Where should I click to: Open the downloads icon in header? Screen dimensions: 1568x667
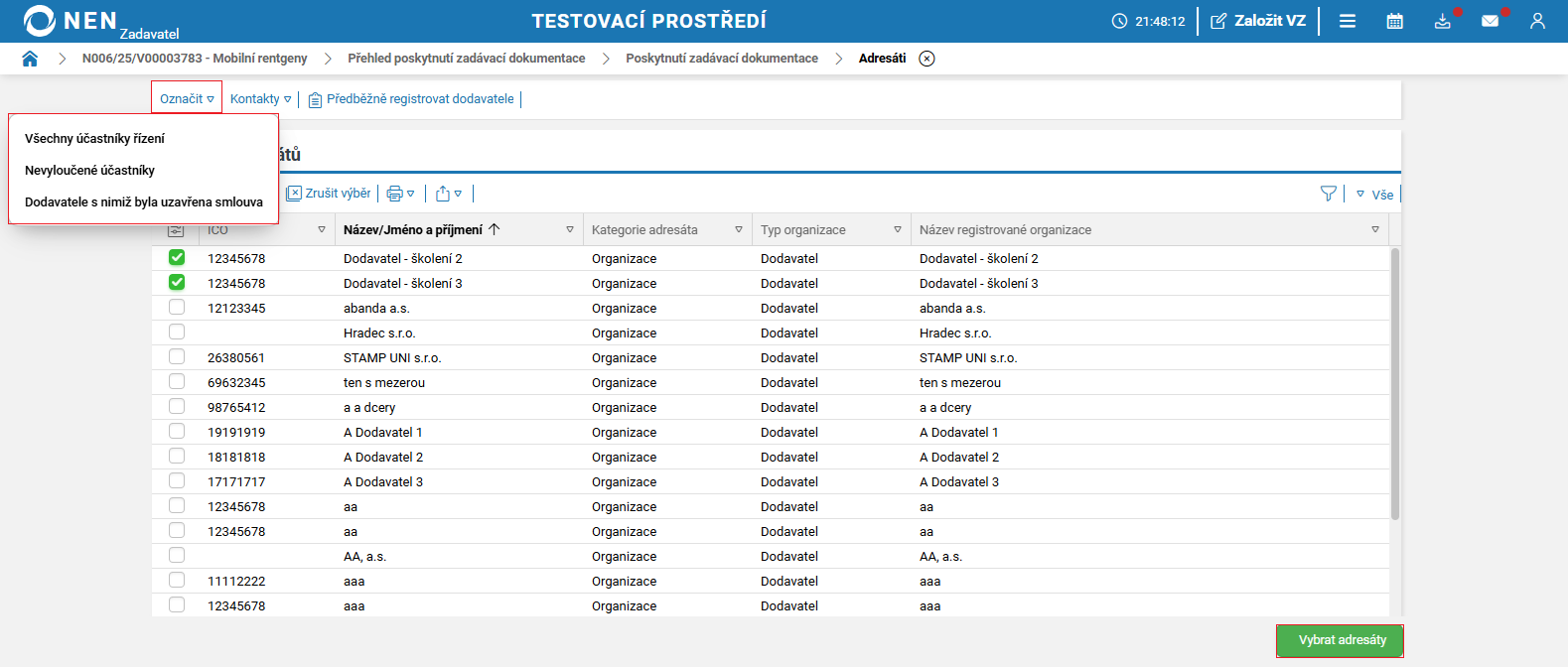pyautogui.click(x=1443, y=21)
